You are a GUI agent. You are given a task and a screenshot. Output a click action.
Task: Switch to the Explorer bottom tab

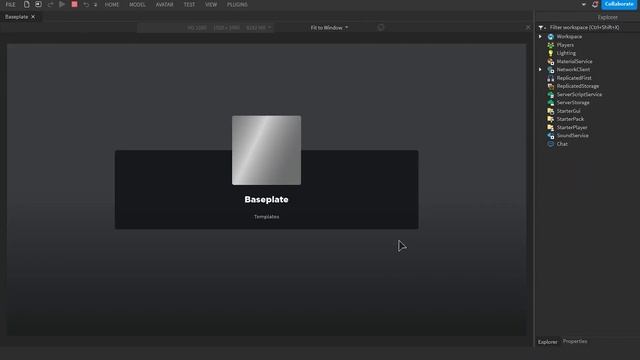(547, 342)
